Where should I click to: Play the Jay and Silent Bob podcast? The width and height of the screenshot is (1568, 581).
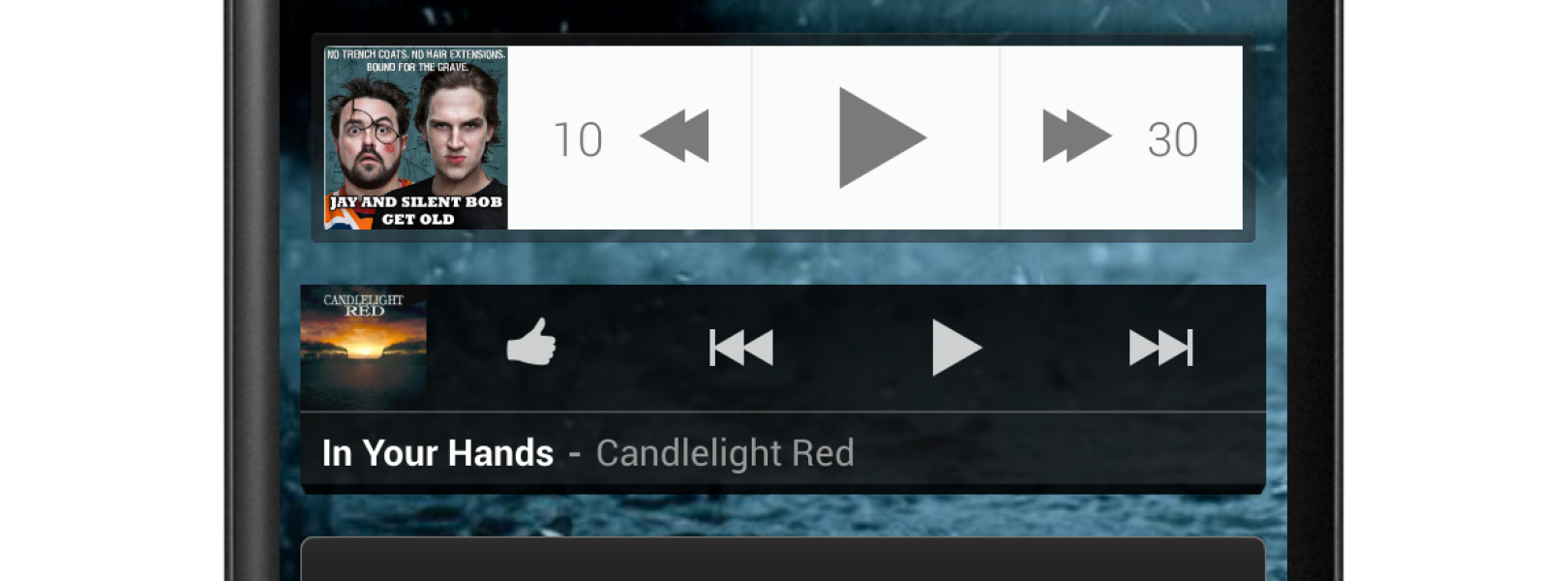coord(882,138)
